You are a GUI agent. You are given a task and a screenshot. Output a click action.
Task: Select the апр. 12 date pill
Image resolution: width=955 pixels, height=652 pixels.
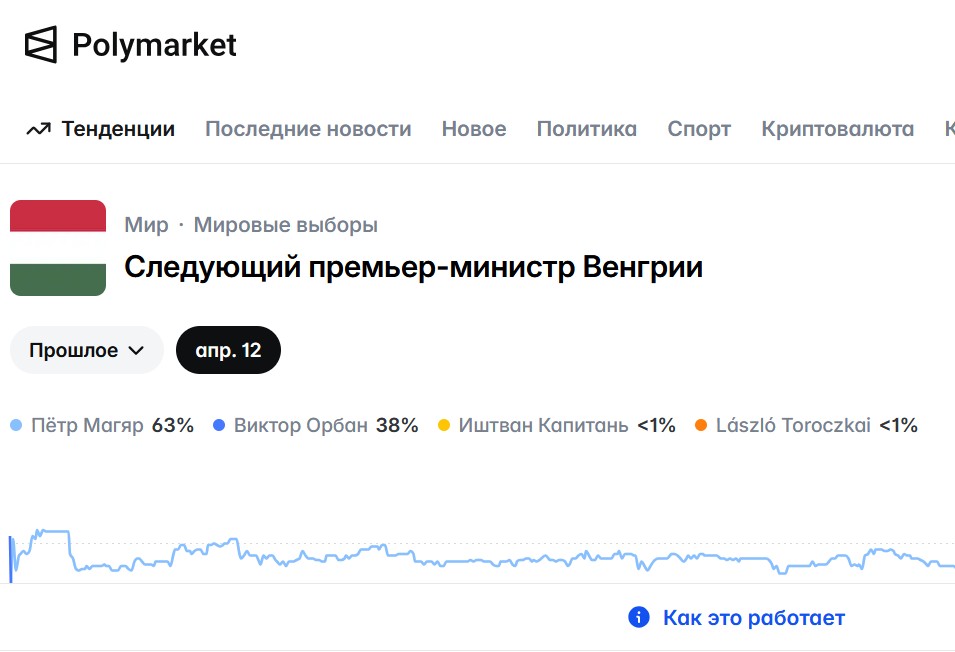228,350
